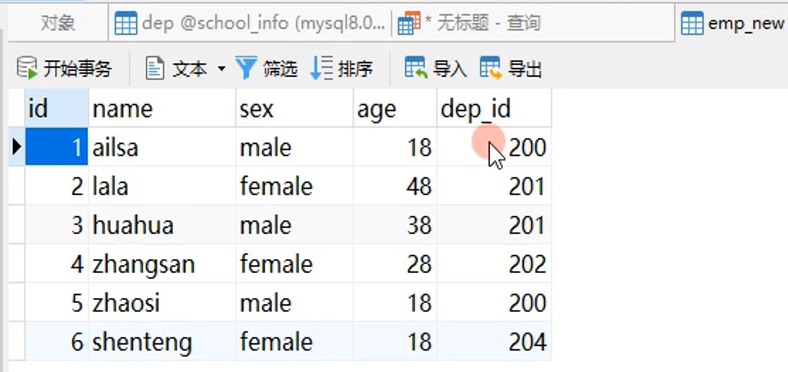Click the Begin Transaction (开始事务) icon
The image size is (788, 372).
27,68
